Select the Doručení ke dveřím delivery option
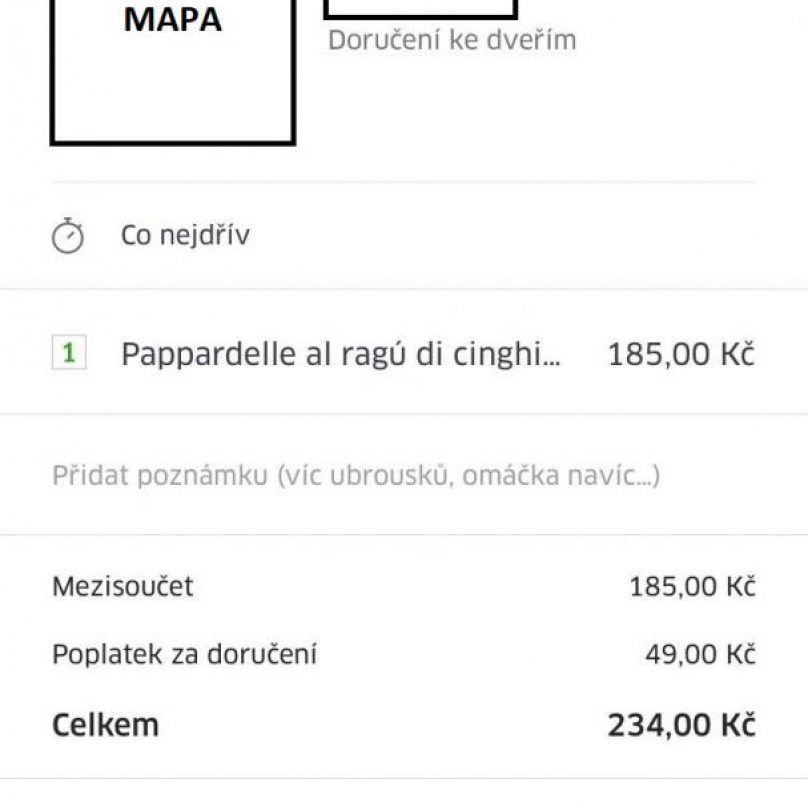Image resolution: width=808 pixels, height=808 pixels. 452,41
